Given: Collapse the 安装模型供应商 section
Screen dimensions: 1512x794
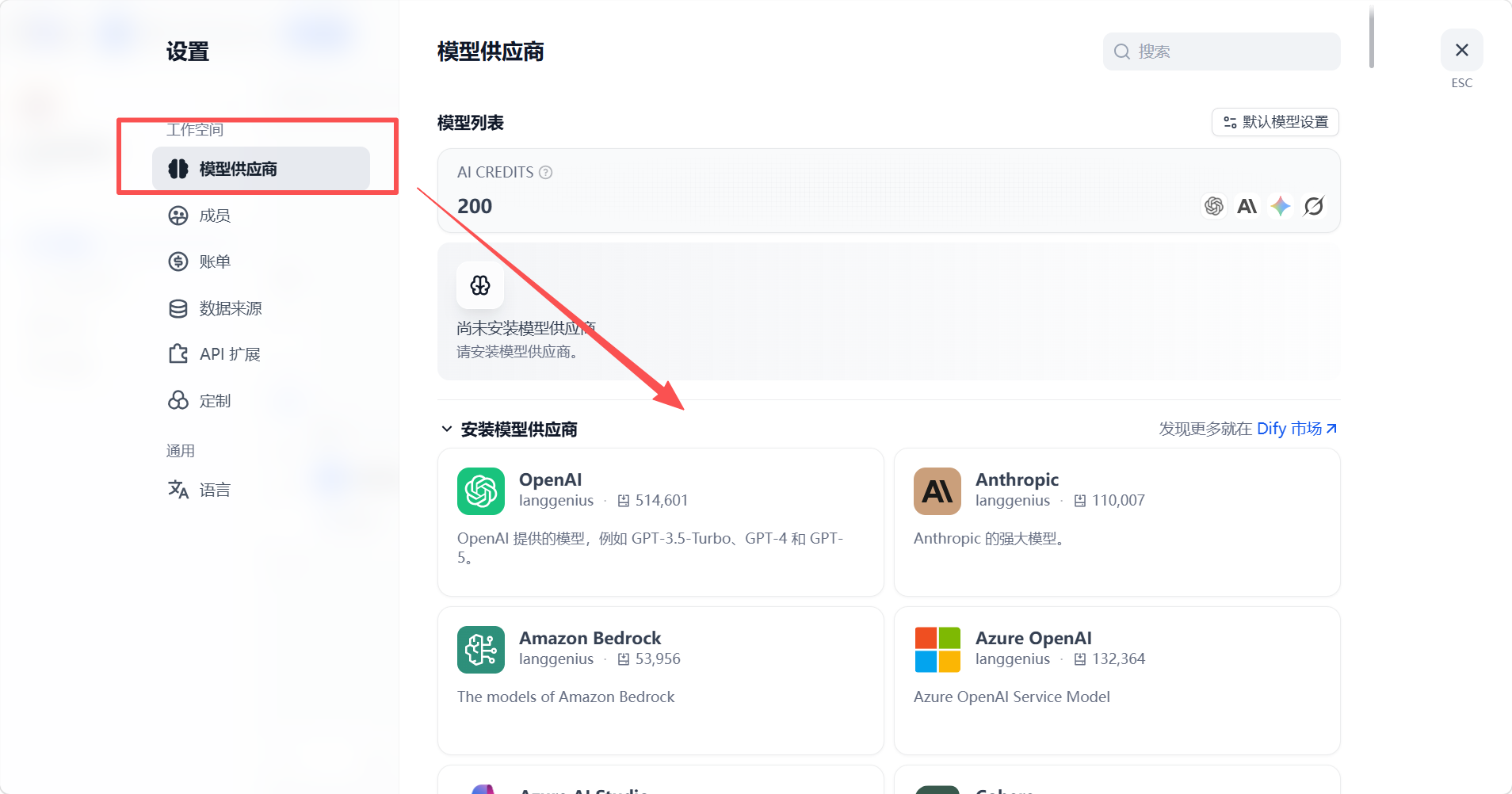Looking at the screenshot, I should [447, 429].
